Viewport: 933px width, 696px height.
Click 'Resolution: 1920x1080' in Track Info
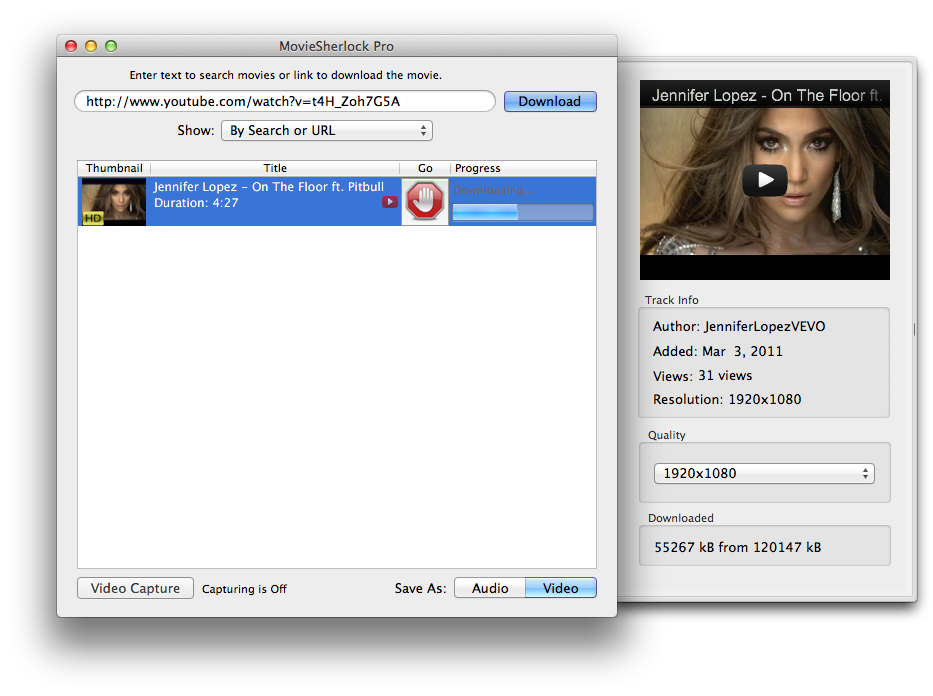727,400
